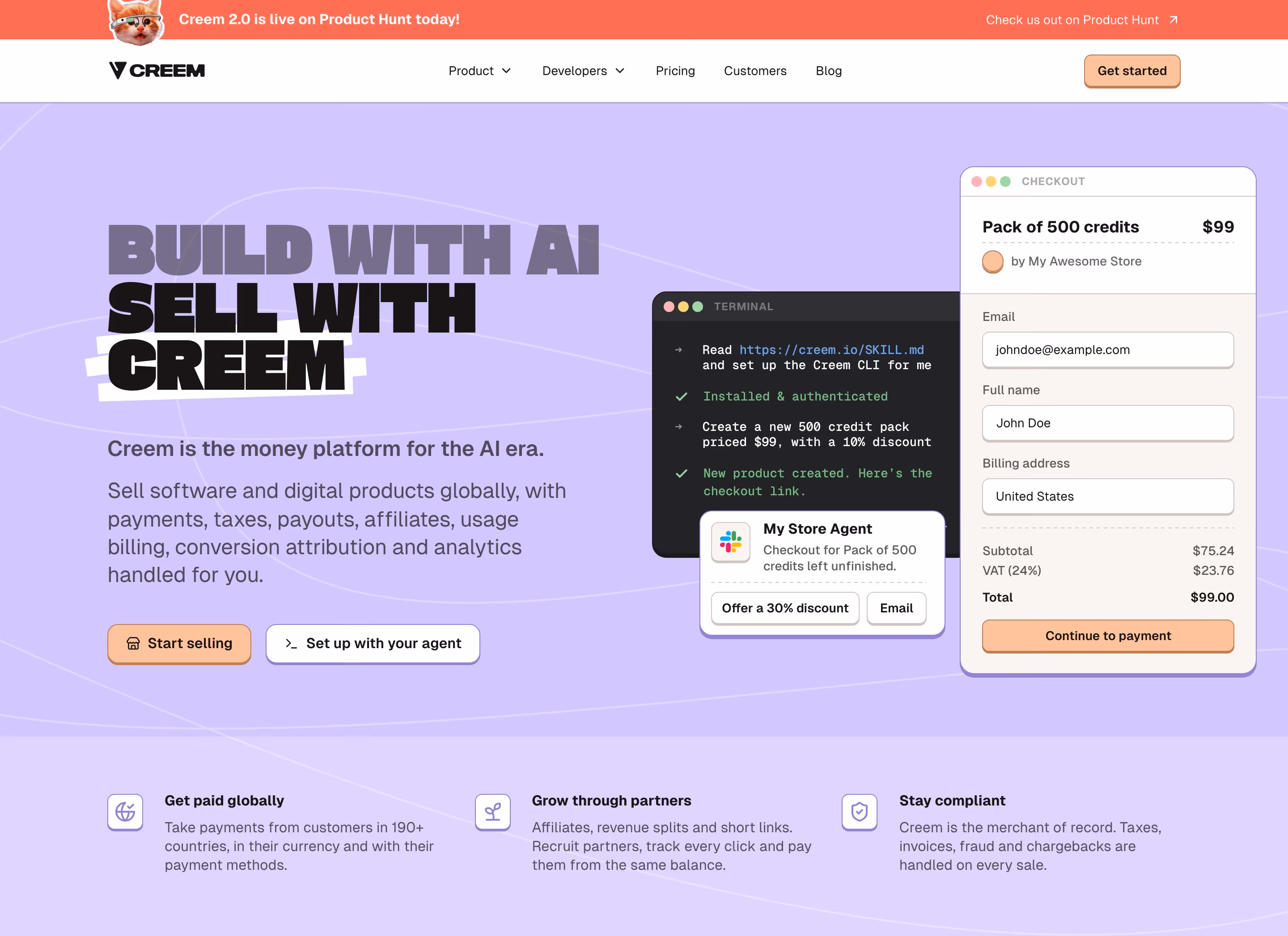Click the Slack icon in My Store Agent card

point(731,542)
